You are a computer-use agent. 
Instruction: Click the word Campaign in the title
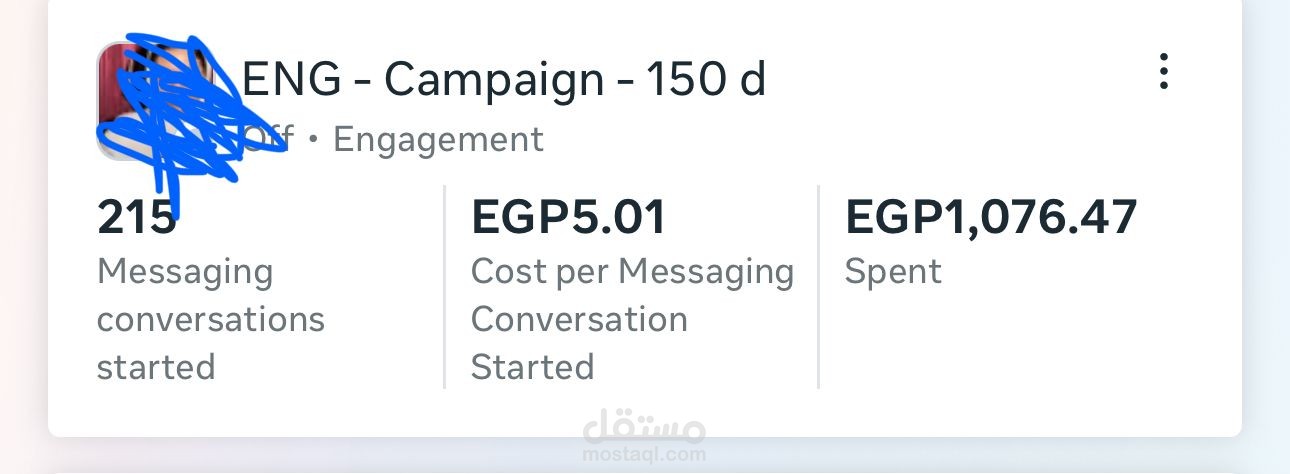[494, 79]
